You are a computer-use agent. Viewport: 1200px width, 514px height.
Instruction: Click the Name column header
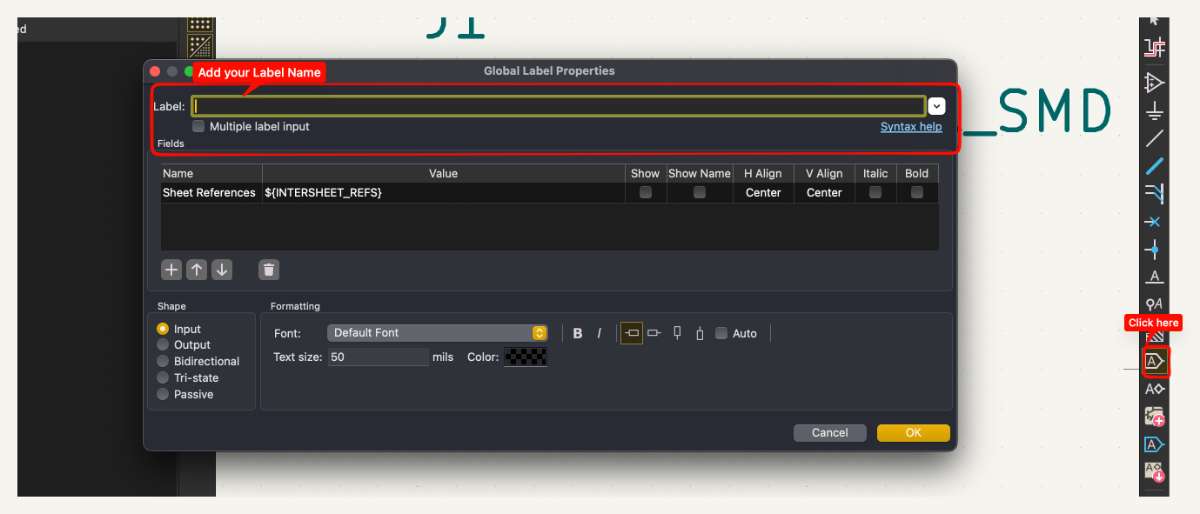coord(211,173)
